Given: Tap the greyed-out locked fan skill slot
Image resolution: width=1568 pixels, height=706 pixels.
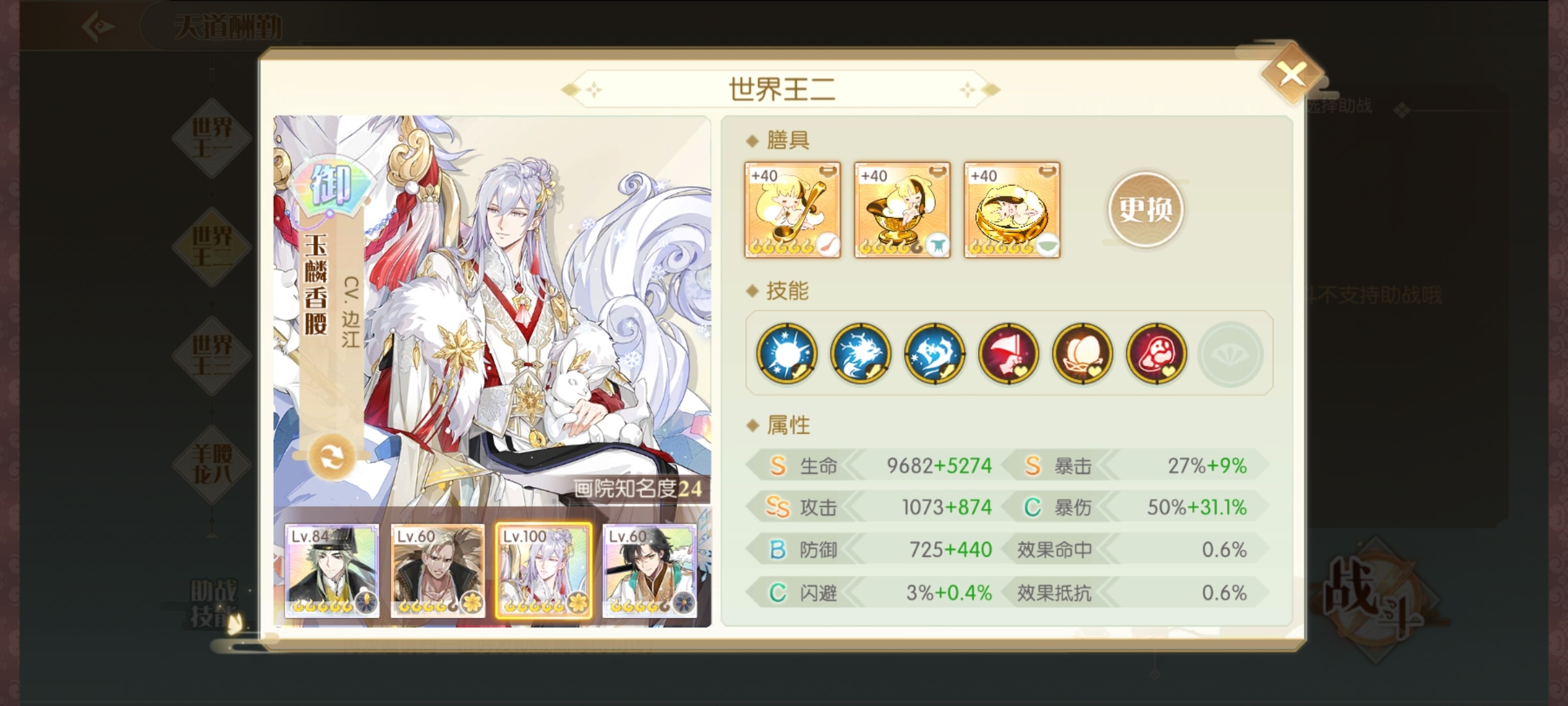Looking at the screenshot, I should [1230, 354].
